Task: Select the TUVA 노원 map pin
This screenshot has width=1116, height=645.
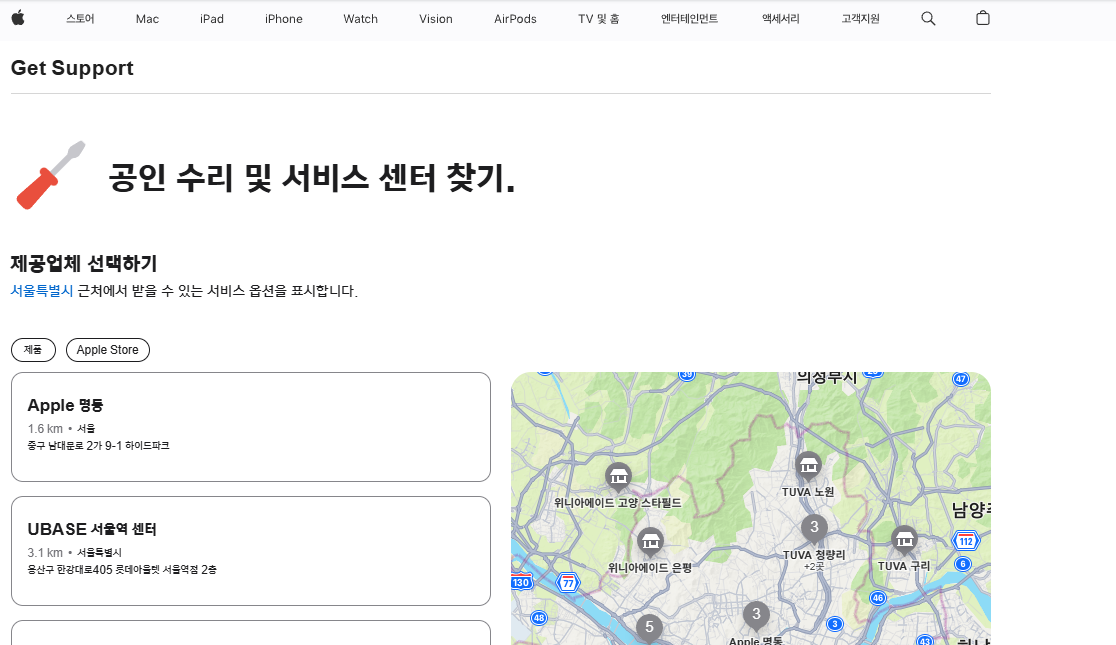Action: [809, 466]
